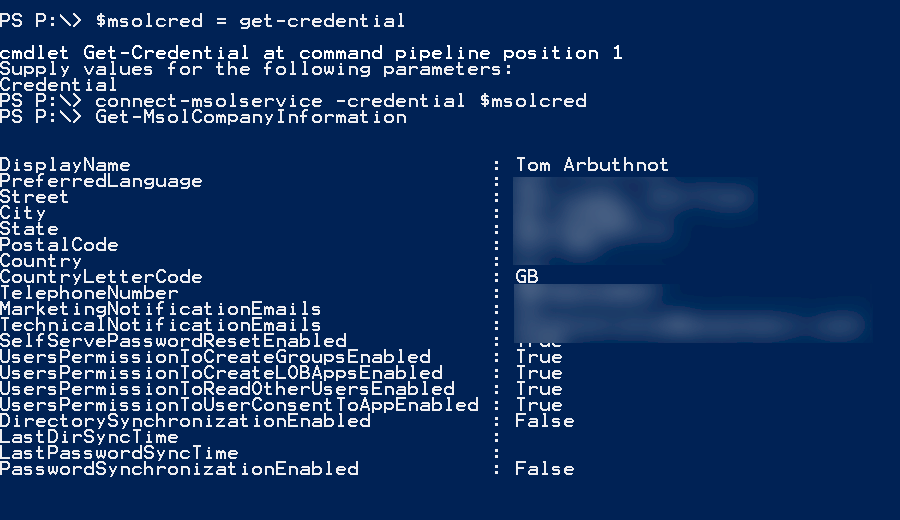This screenshot has width=900, height=520.
Task: Click the Get-MsolCompanyInformation command text
Action: (x=251, y=117)
